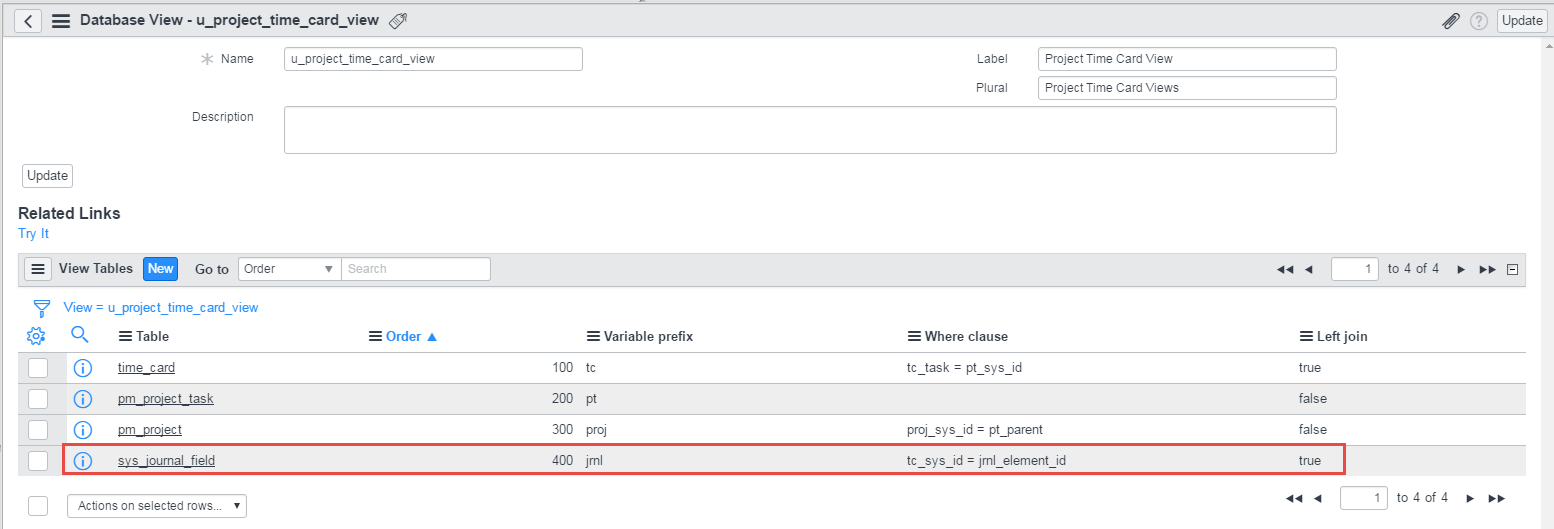Click the info icon for sys_journal_field row
The image size is (1554, 529).
[83, 460]
